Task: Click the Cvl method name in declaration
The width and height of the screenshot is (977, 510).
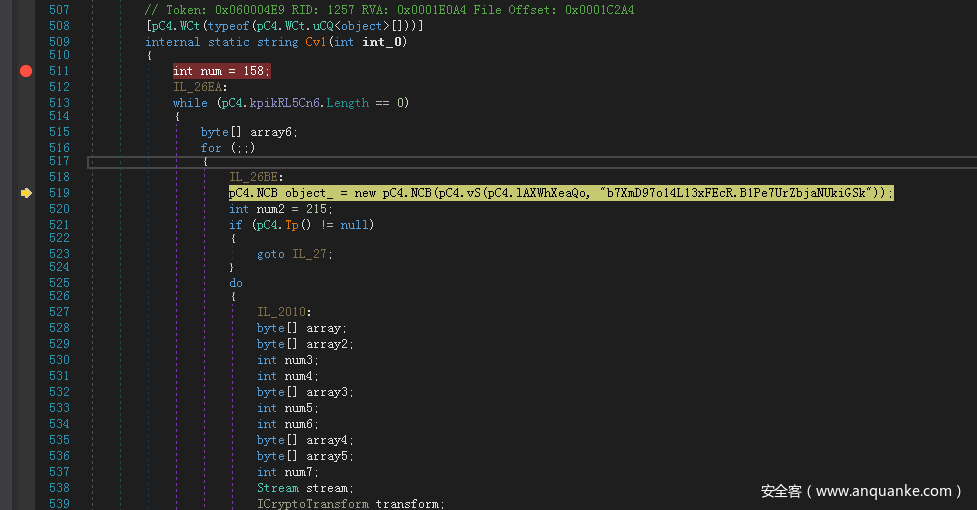Action: click(x=315, y=42)
